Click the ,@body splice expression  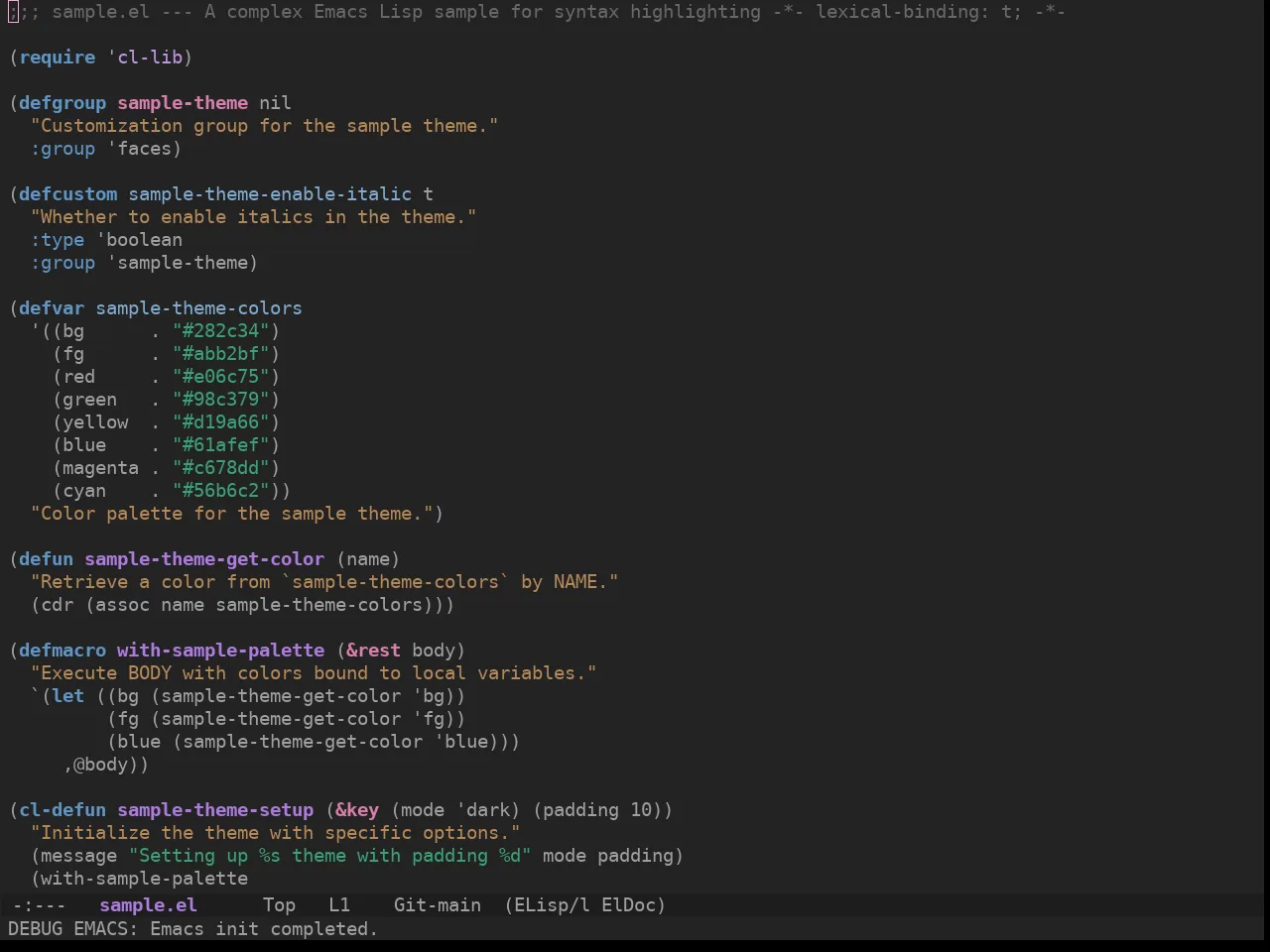pos(101,765)
